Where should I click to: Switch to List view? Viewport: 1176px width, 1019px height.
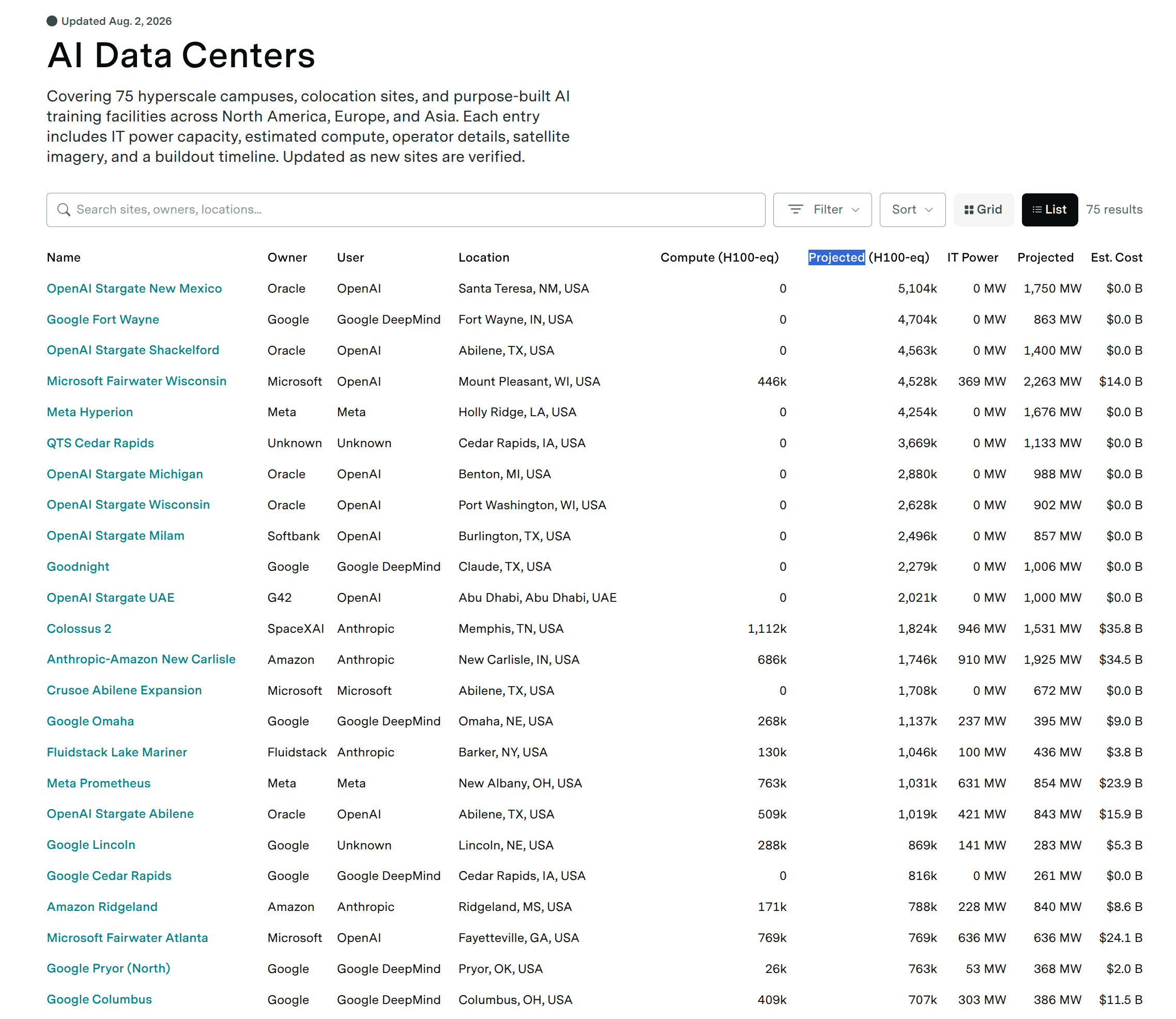pyautogui.click(x=1049, y=210)
